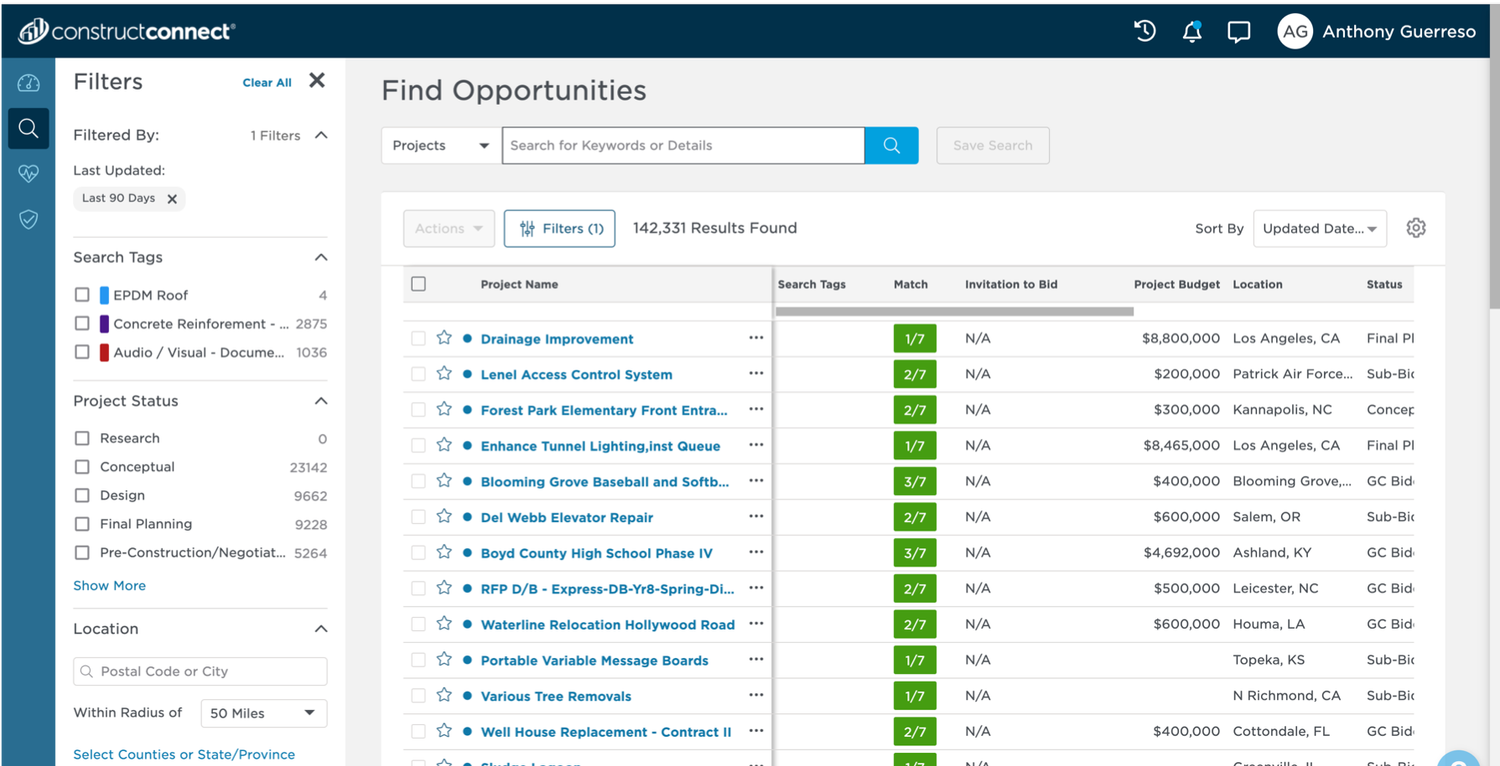Collapse the Search Tags section
The width and height of the screenshot is (1500, 766).
tap(321, 257)
